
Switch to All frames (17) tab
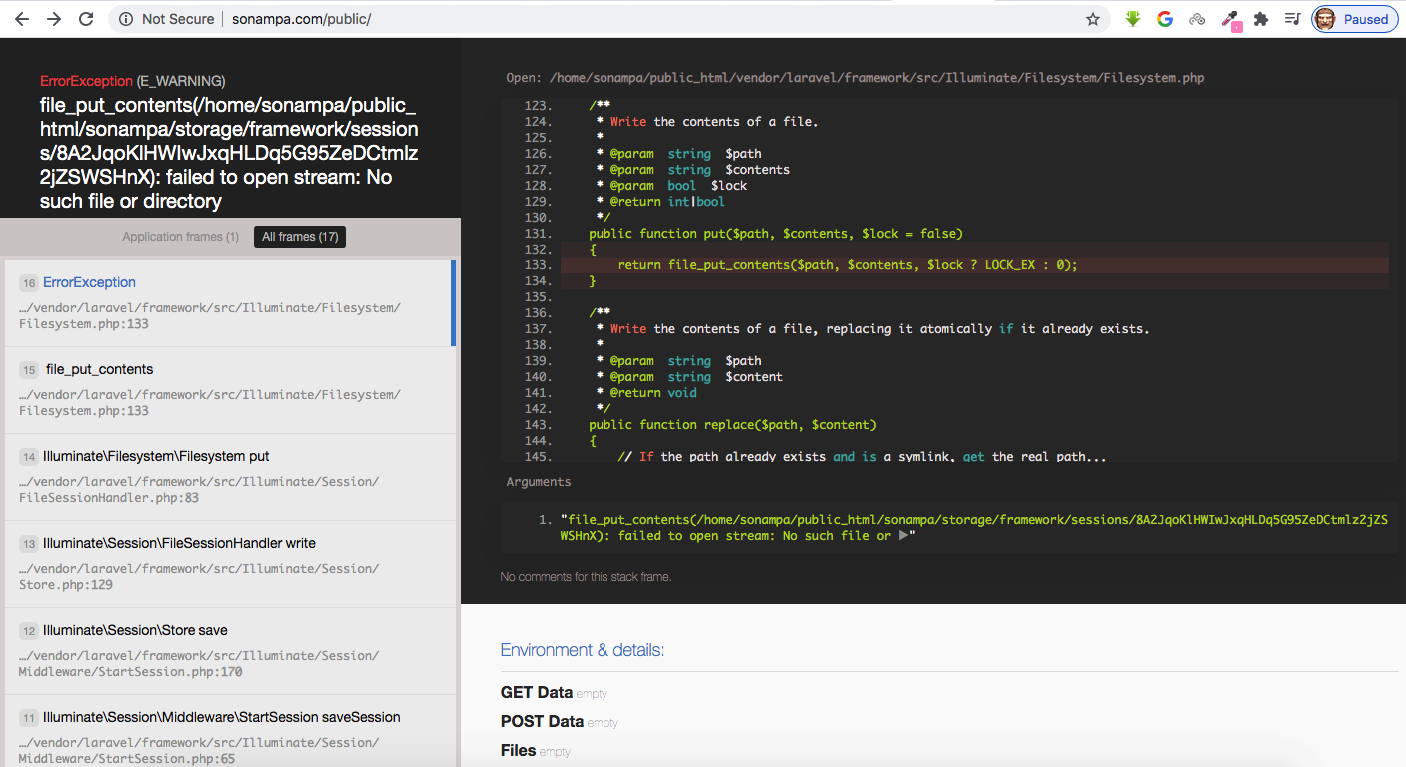(x=300, y=237)
